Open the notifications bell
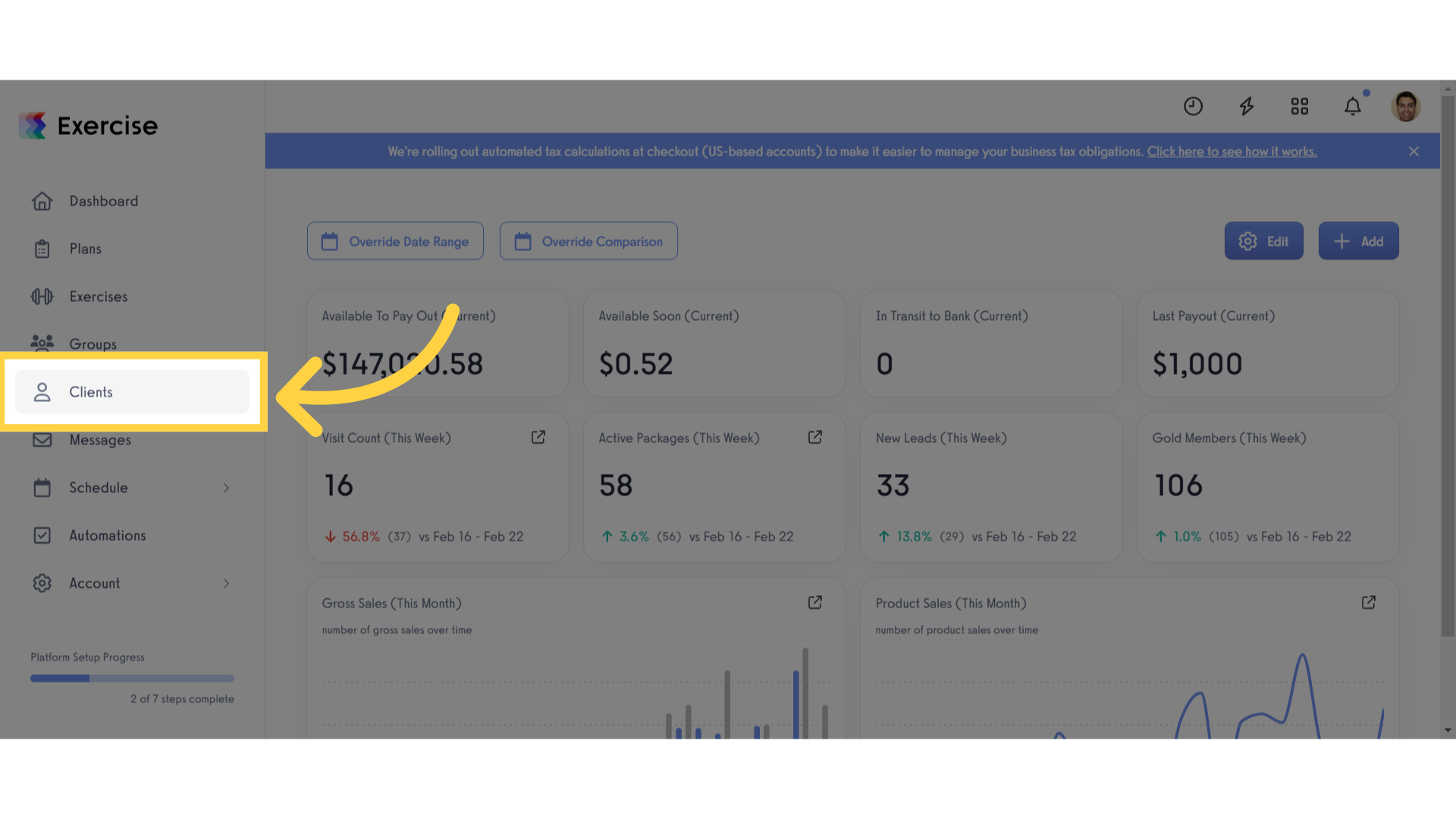The height and width of the screenshot is (819, 1456). 1353,106
